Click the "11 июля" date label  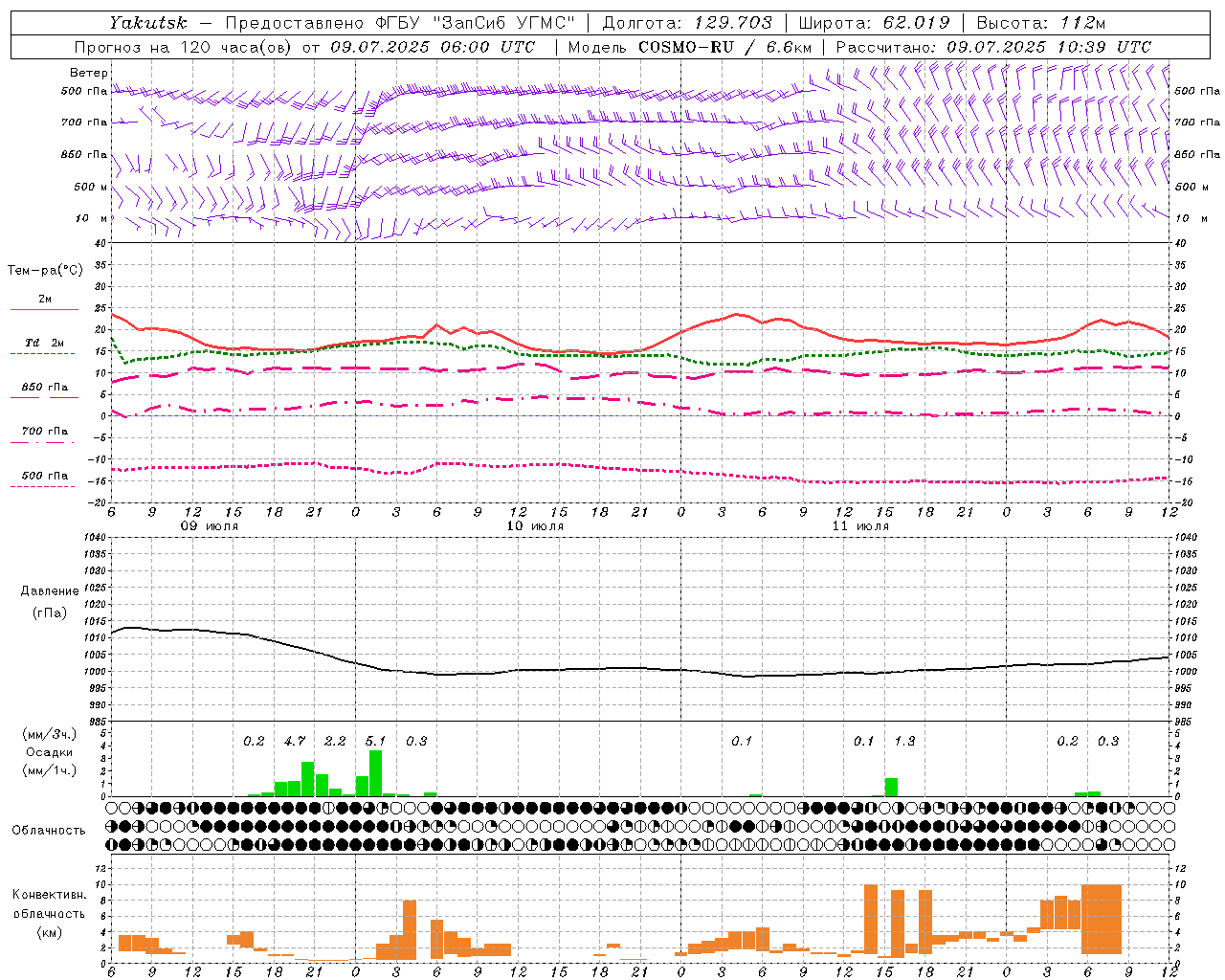coord(860,526)
